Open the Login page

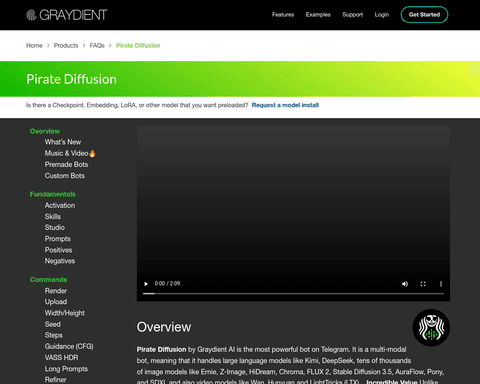382,15
